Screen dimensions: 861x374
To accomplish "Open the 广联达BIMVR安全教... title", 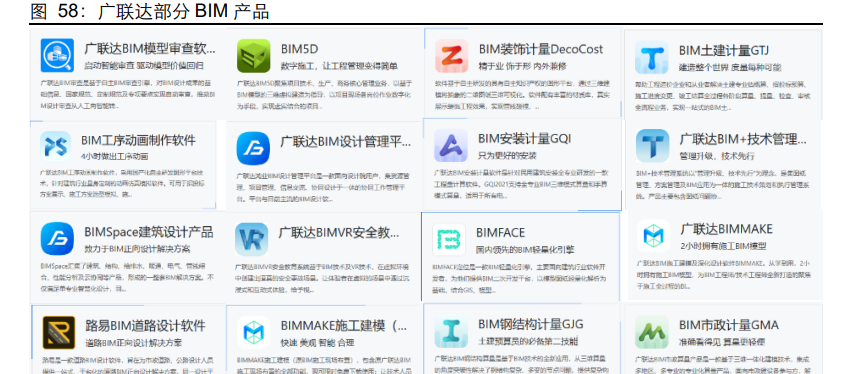I will click(339, 232).
